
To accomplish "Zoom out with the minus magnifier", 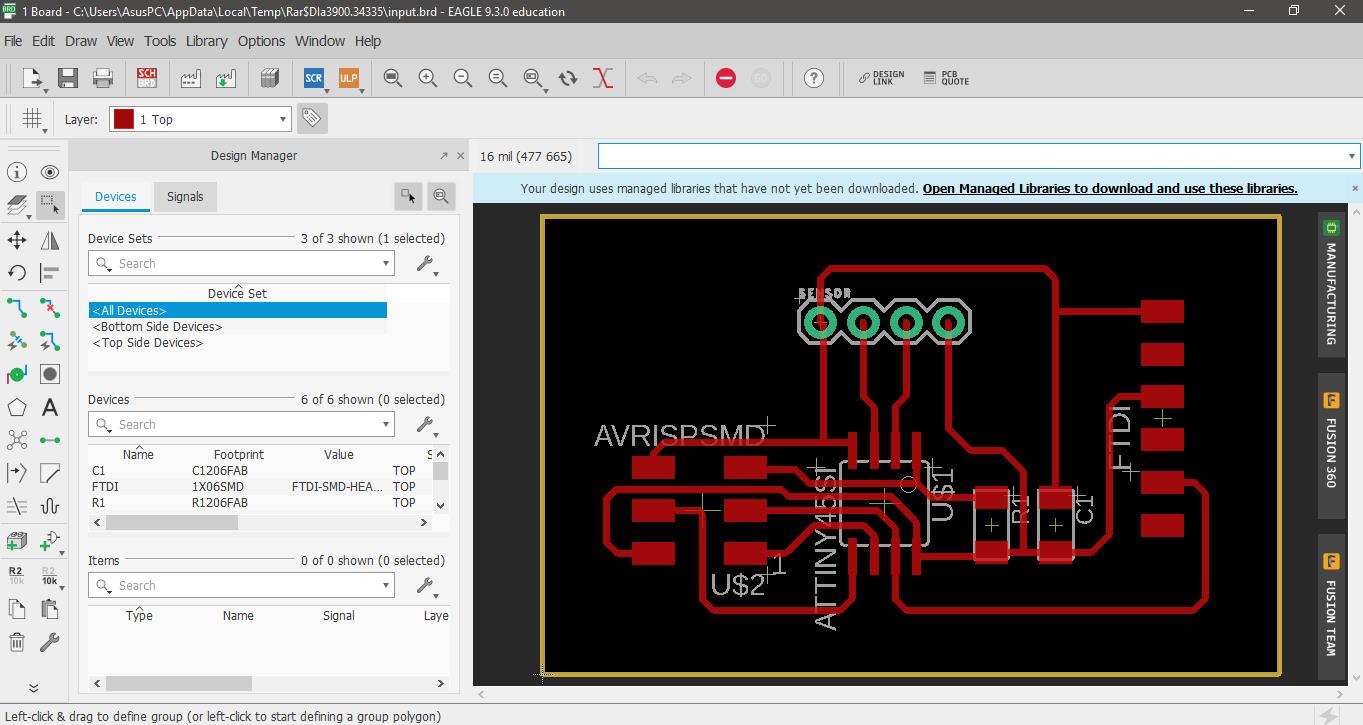I will (463, 78).
